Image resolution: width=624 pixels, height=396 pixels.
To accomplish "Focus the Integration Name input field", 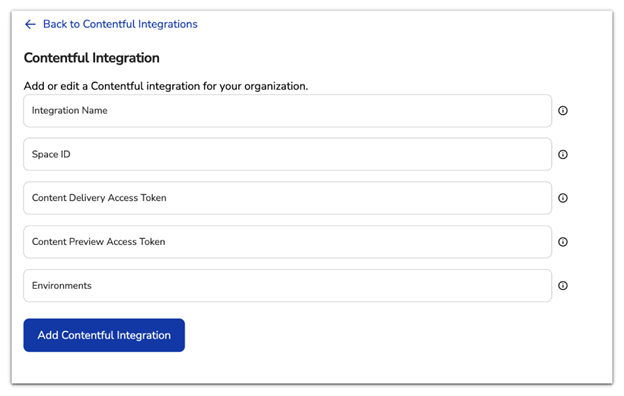I will pos(287,111).
